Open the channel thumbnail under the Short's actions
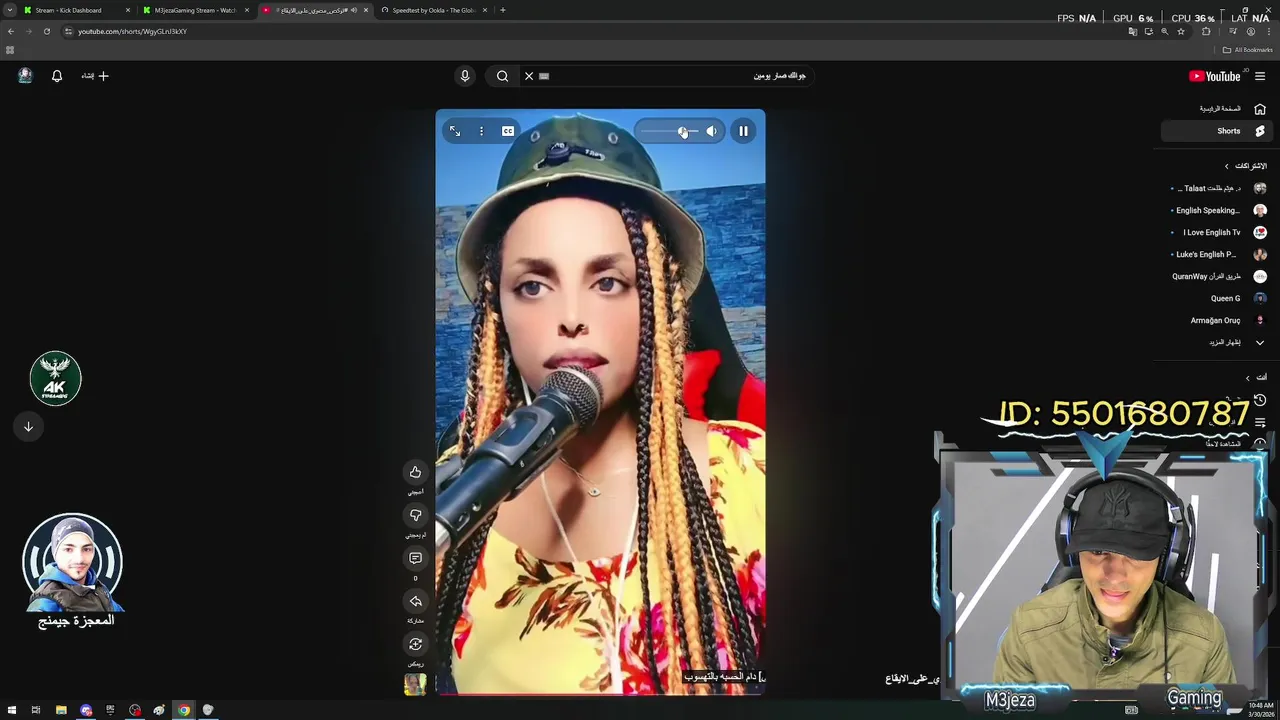Viewport: 1280px width, 720px height. 415,684
